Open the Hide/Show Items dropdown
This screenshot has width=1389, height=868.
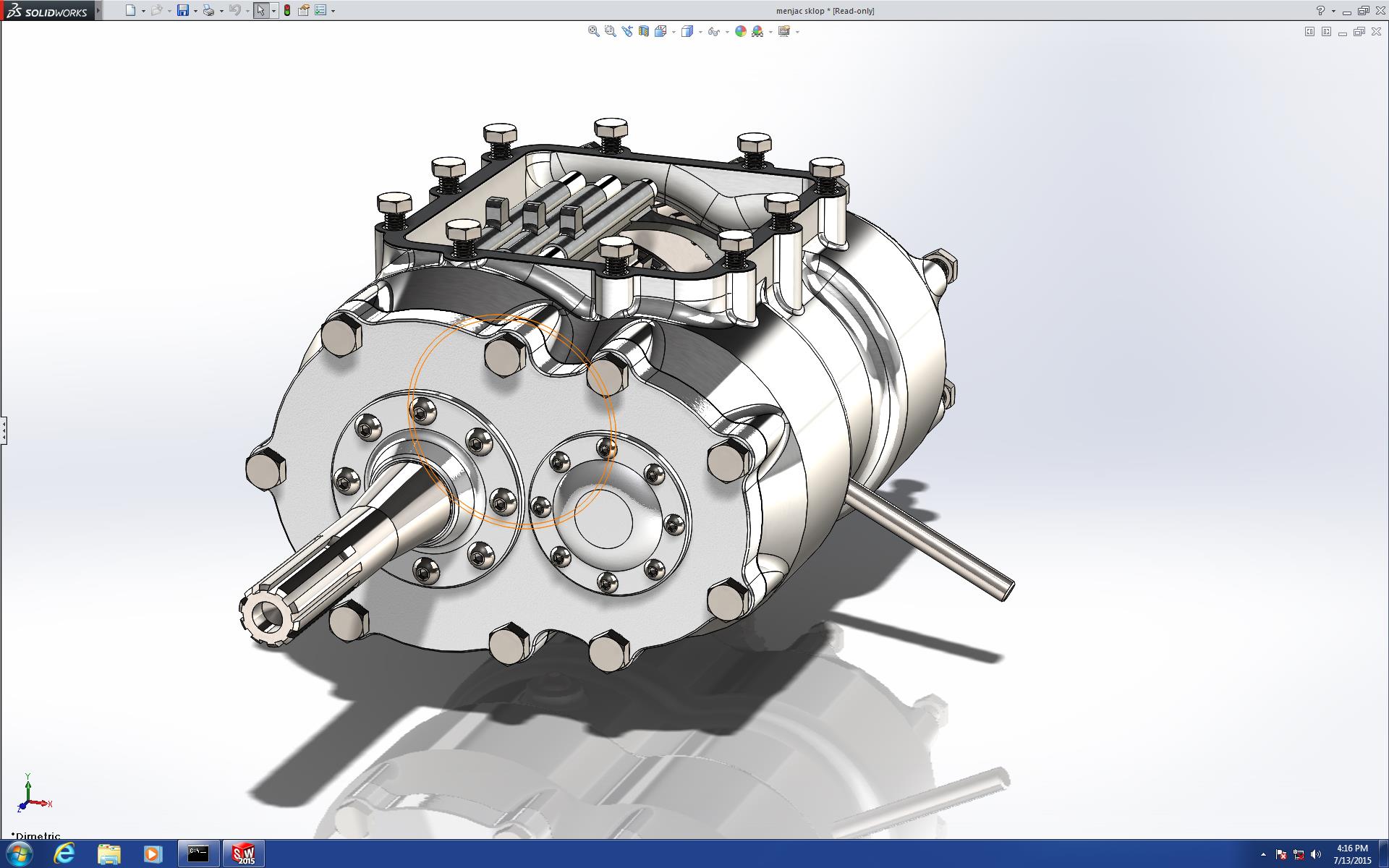click(x=726, y=32)
